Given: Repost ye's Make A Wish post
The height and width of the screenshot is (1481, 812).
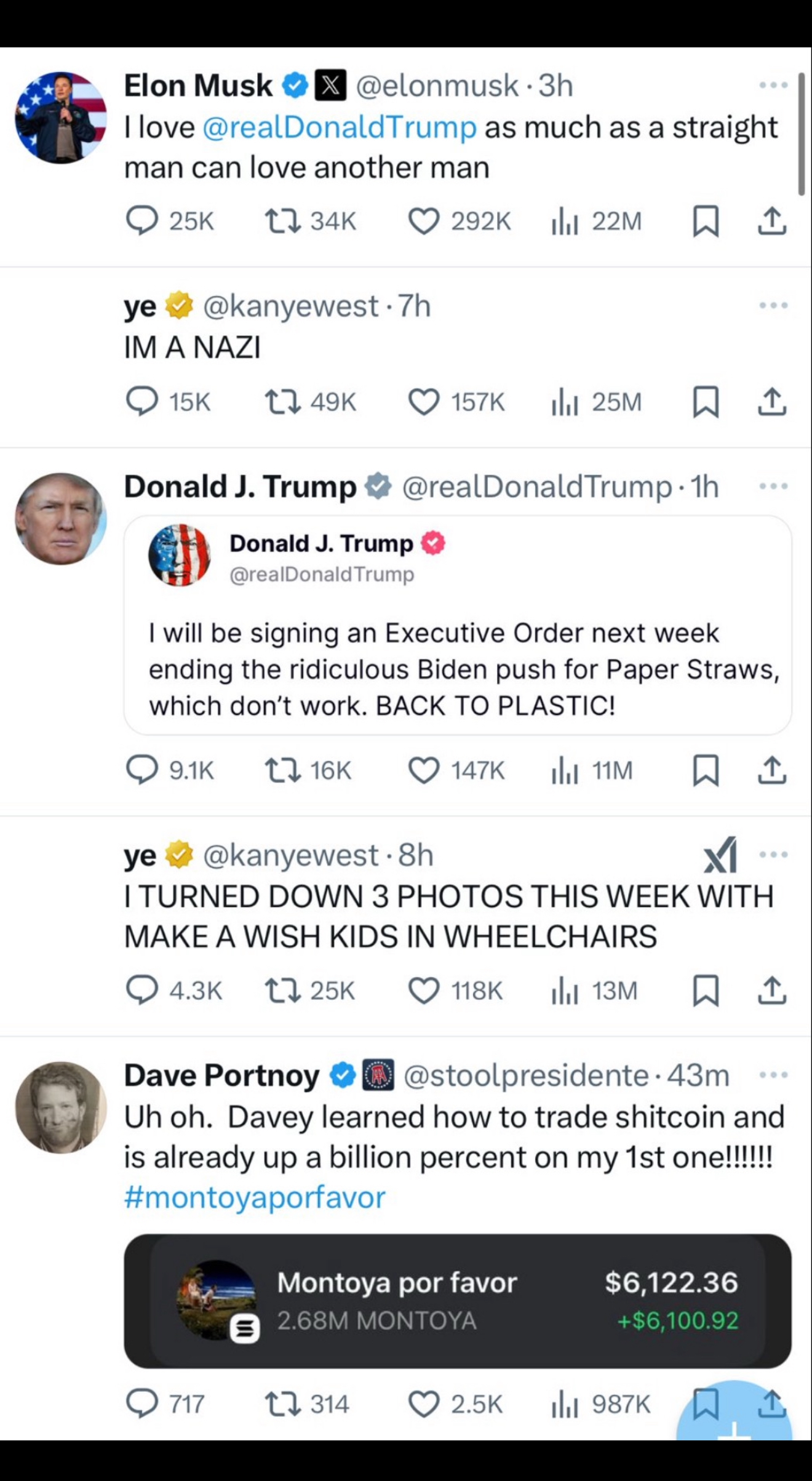Looking at the screenshot, I should [x=282, y=991].
